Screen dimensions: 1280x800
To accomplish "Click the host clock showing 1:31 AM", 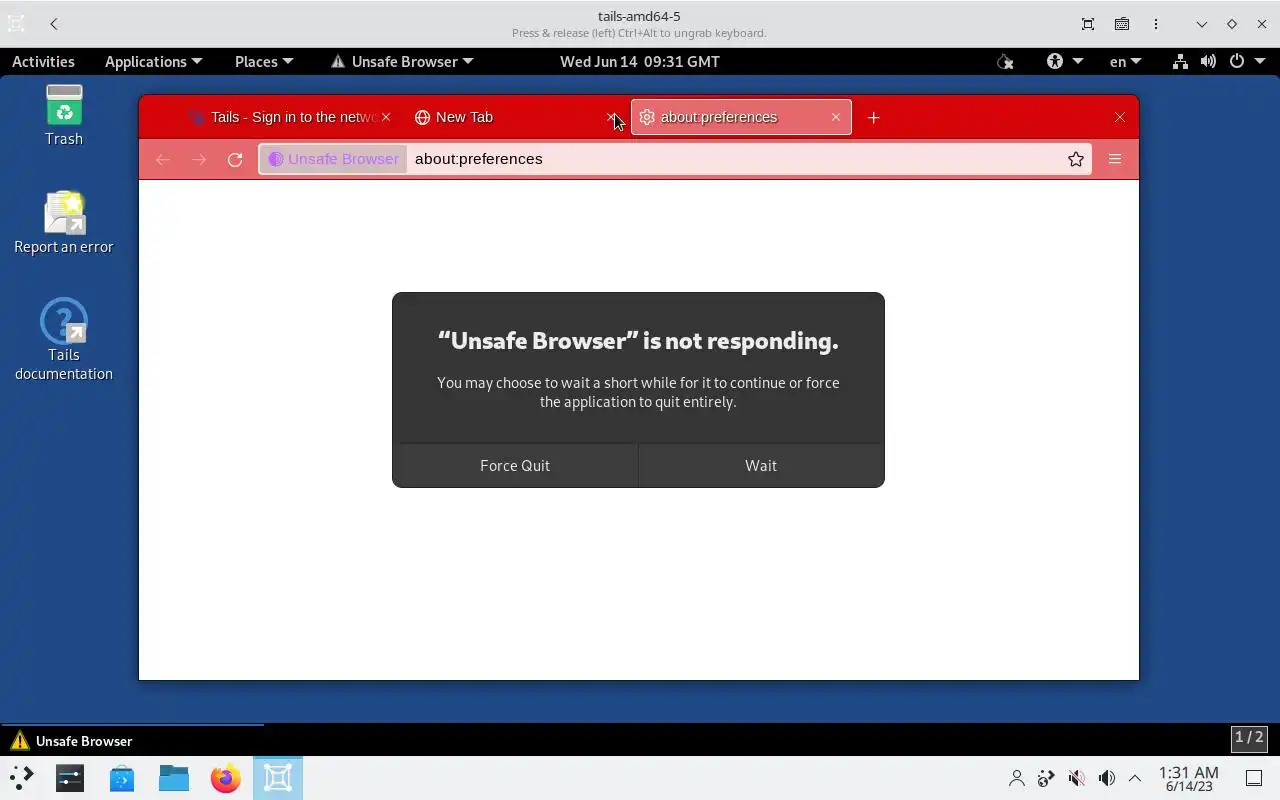I will pos(1189,778).
